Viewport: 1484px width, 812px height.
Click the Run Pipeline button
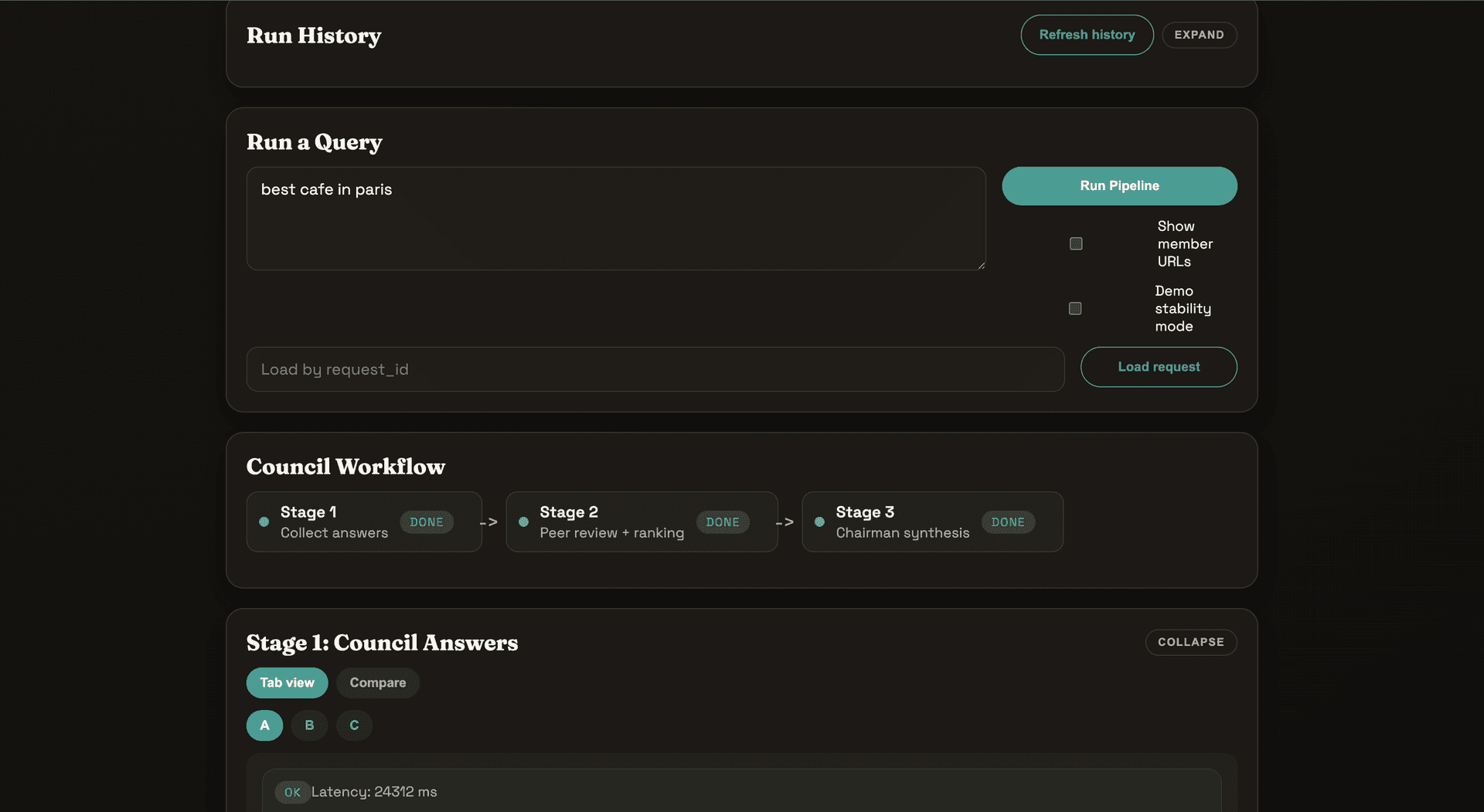coord(1119,185)
